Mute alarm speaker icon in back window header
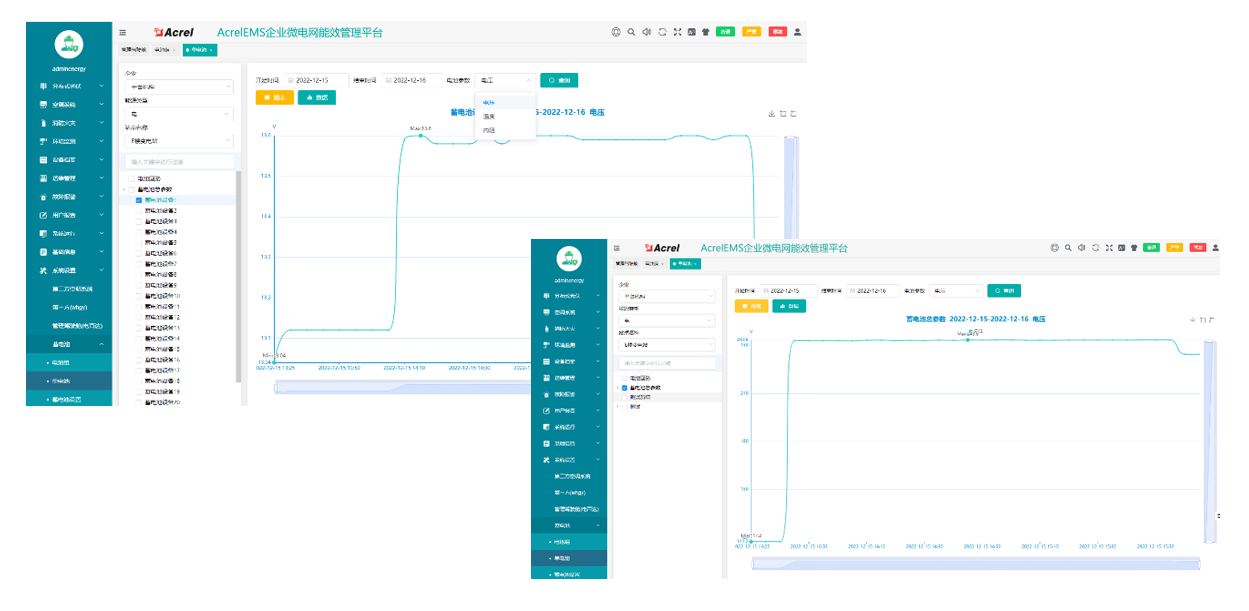The image size is (1249, 611). click(x=647, y=32)
